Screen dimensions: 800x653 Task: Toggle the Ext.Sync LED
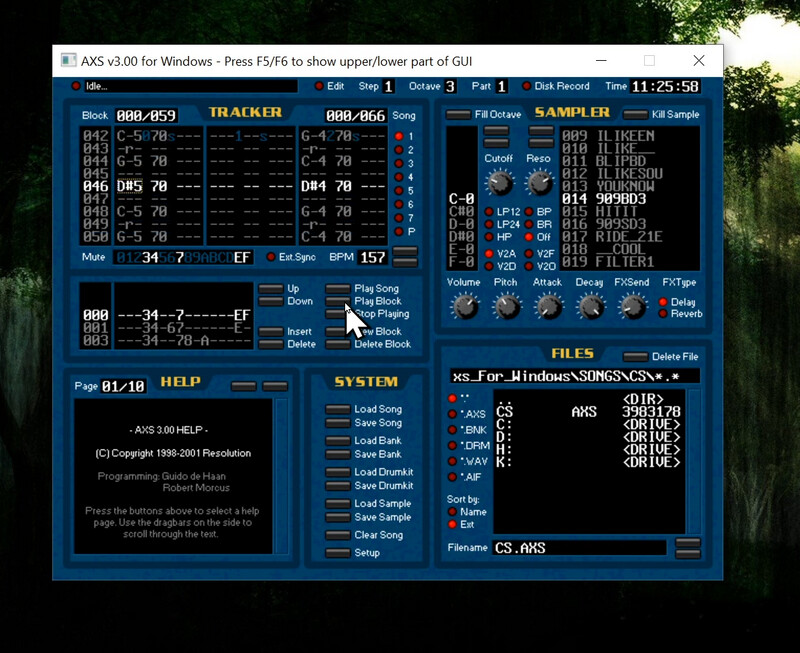pos(271,257)
